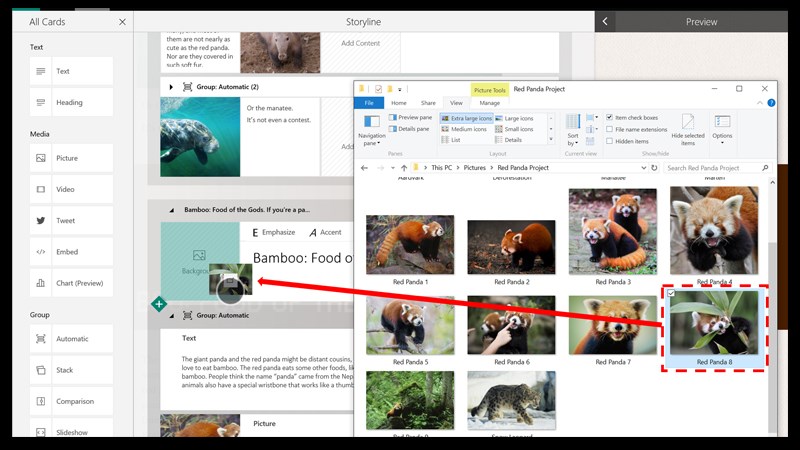Select the Red Panda 1 thumbnail
800x450 pixels.
coord(410,245)
